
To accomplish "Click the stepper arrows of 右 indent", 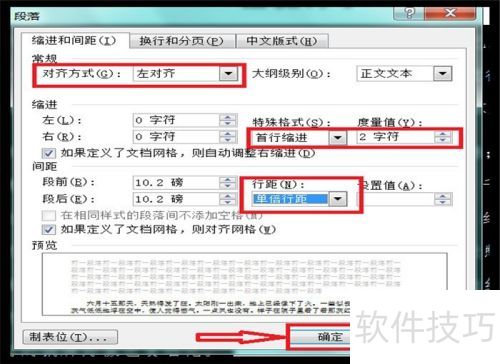I will (228, 137).
